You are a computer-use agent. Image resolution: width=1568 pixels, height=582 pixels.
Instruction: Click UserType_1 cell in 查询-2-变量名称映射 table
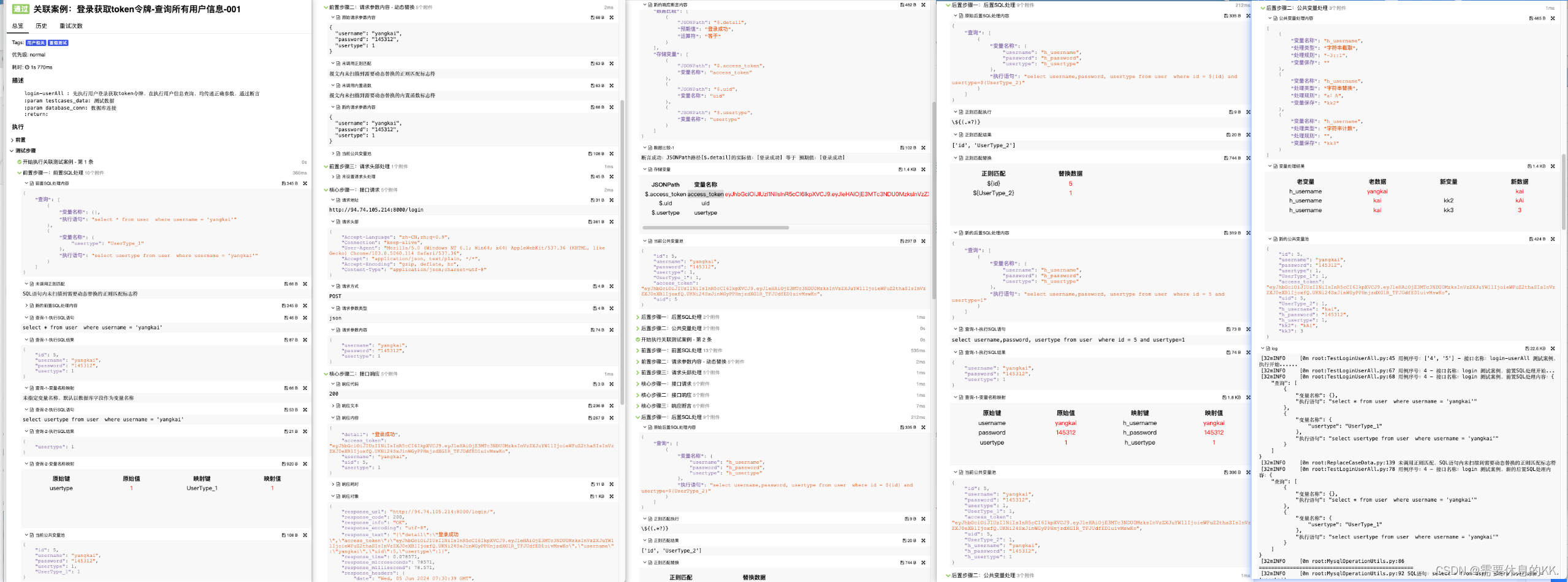point(202,489)
